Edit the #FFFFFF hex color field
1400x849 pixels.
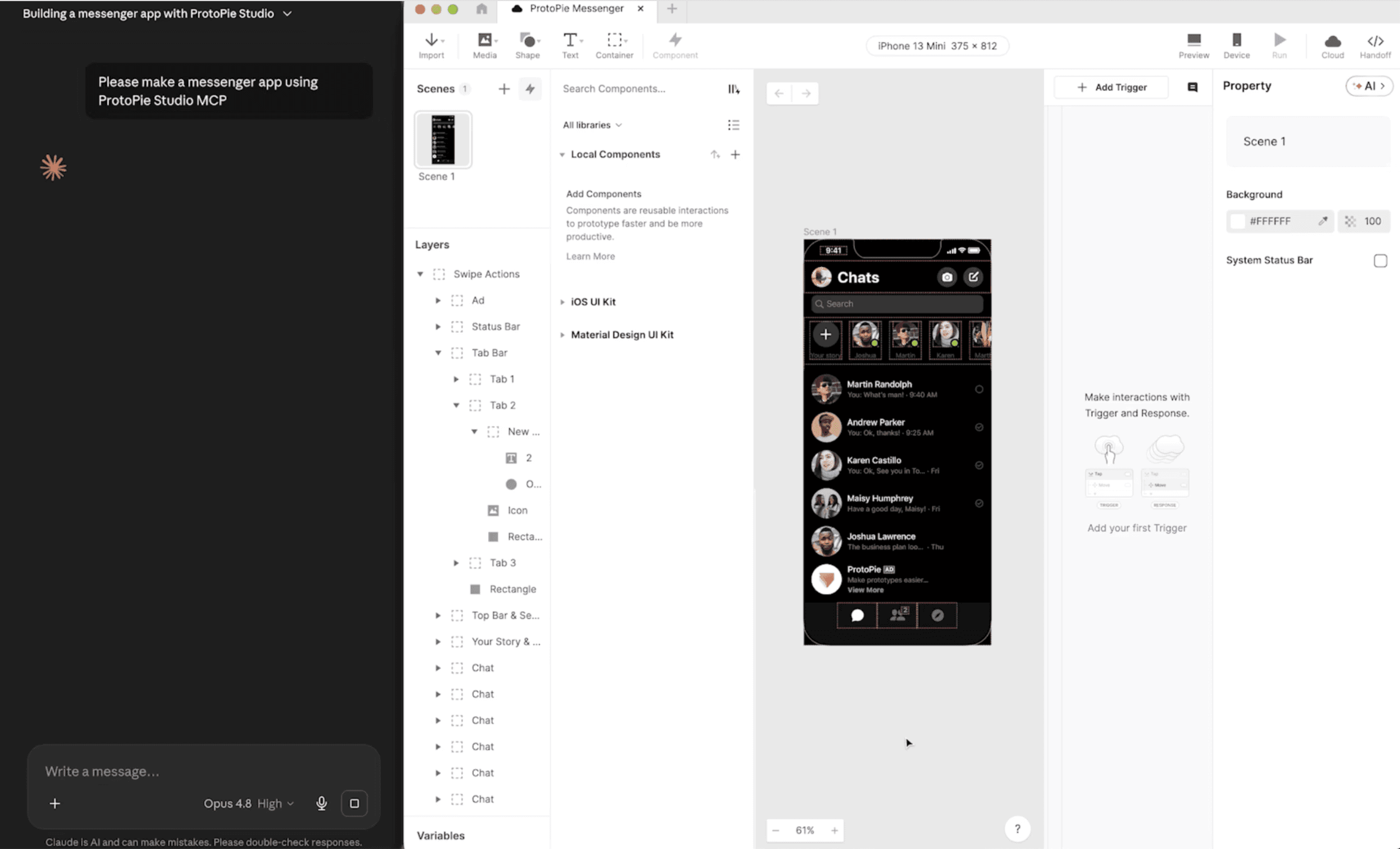tap(1270, 221)
